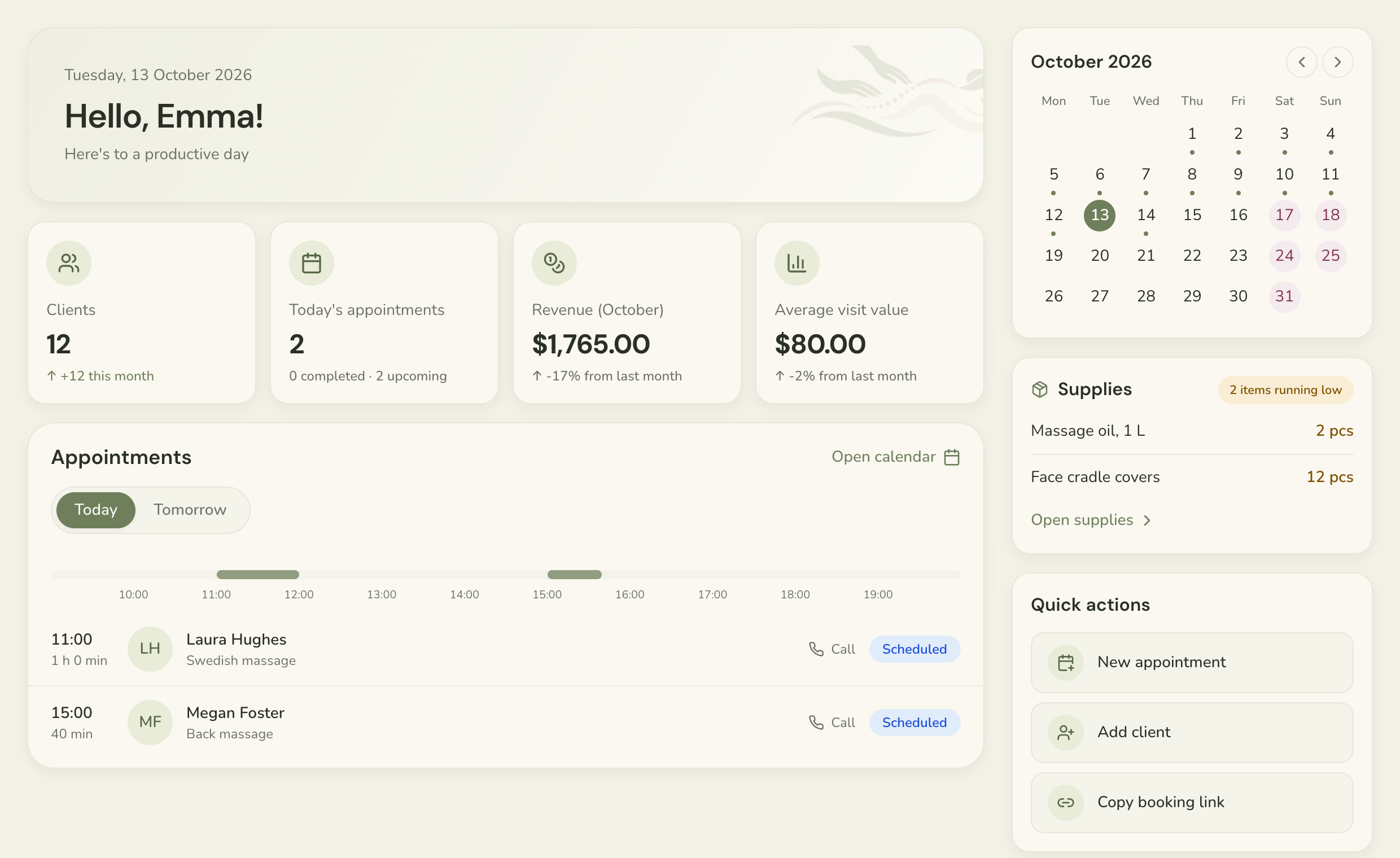Click the '2 items running low' badge
Screen dimensions: 1400x858
click(x=1285, y=391)
